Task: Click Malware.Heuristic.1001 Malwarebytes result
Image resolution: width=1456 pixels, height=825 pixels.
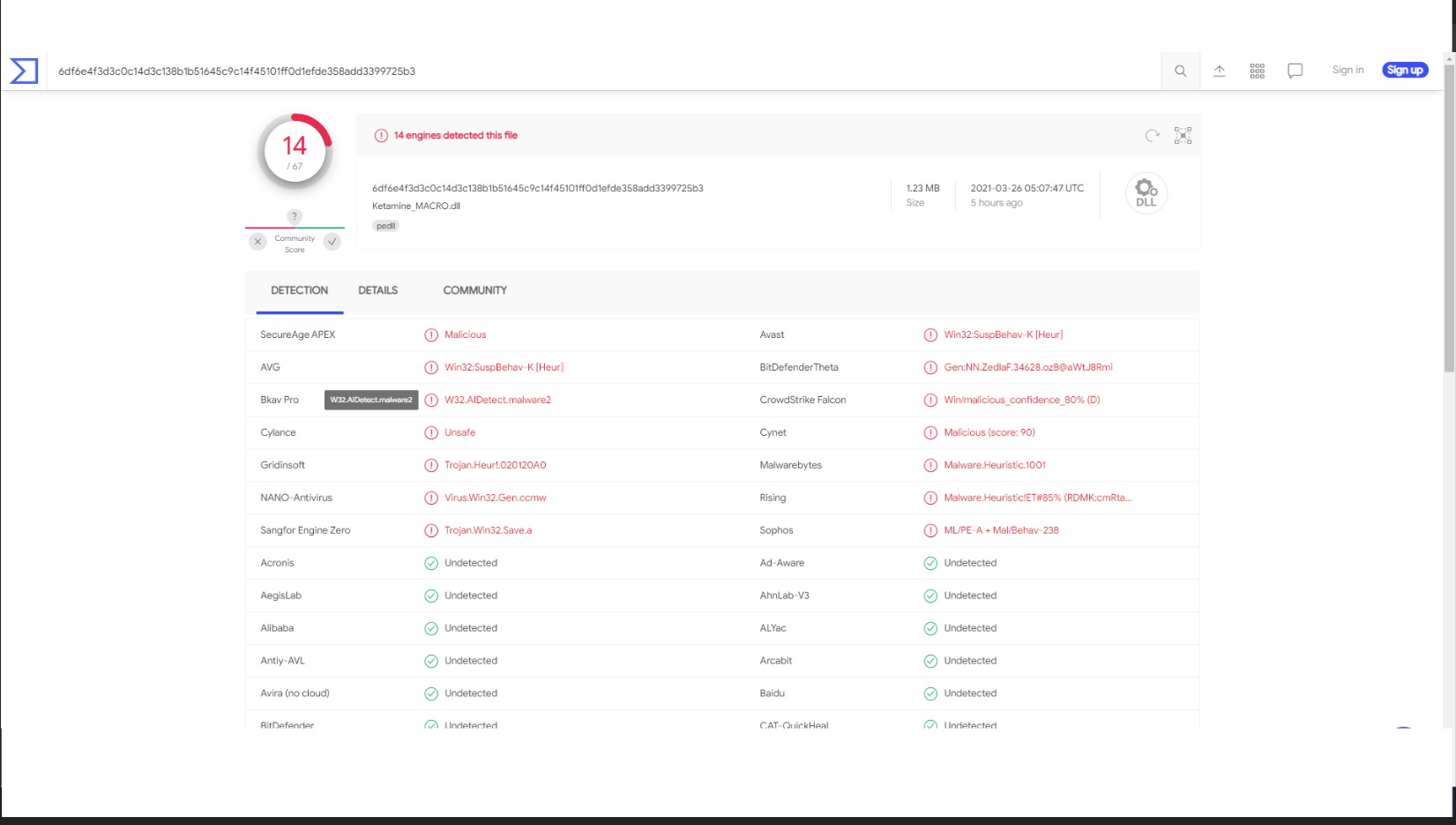Action: pos(995,465)
